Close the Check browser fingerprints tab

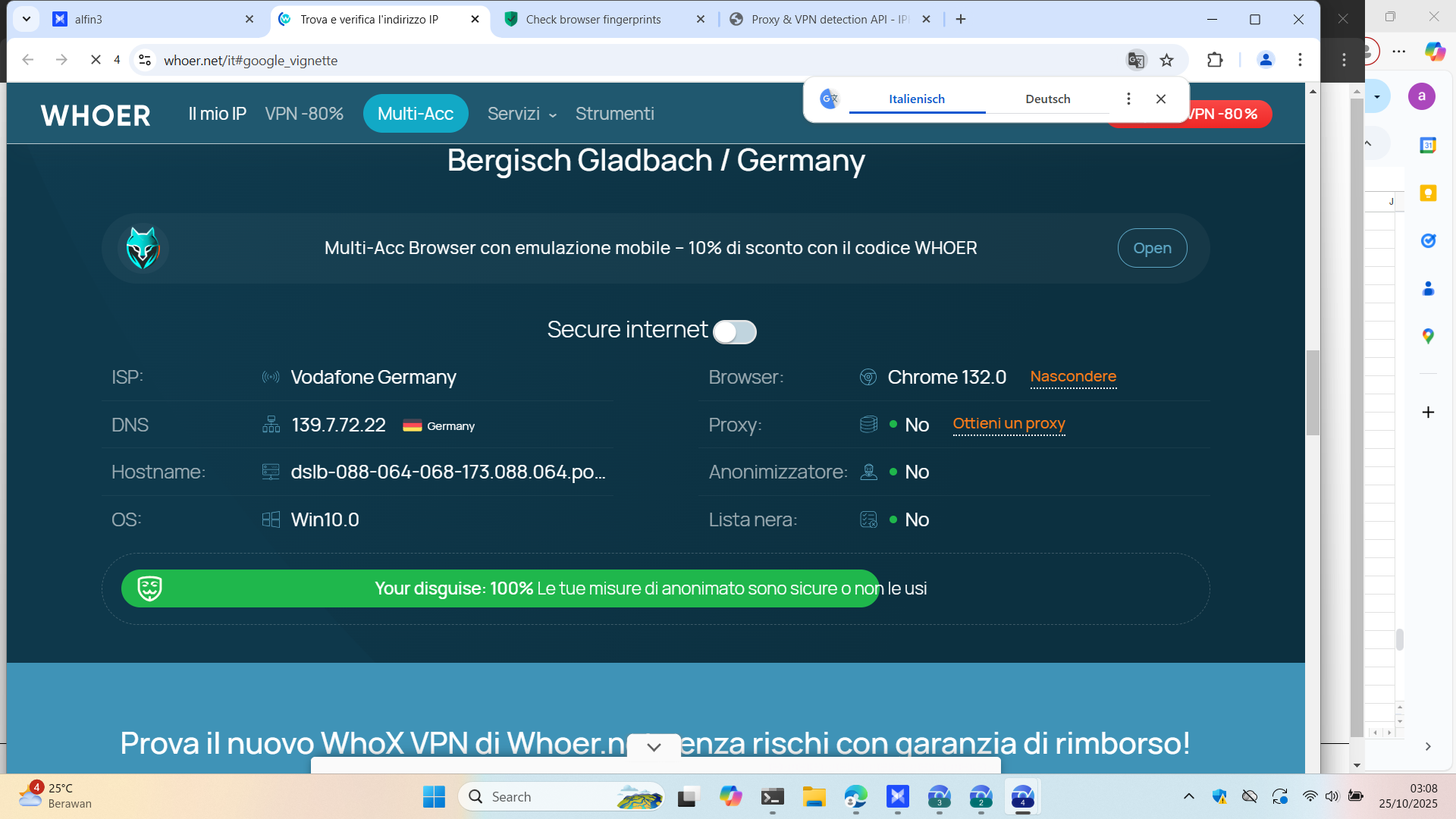[701, 20]
